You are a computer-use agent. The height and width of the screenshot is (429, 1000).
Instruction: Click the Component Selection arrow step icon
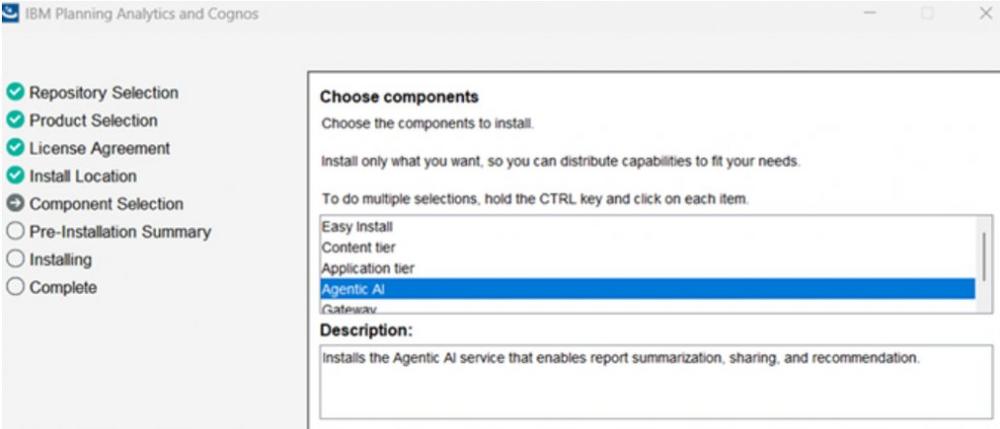point(15,204)
